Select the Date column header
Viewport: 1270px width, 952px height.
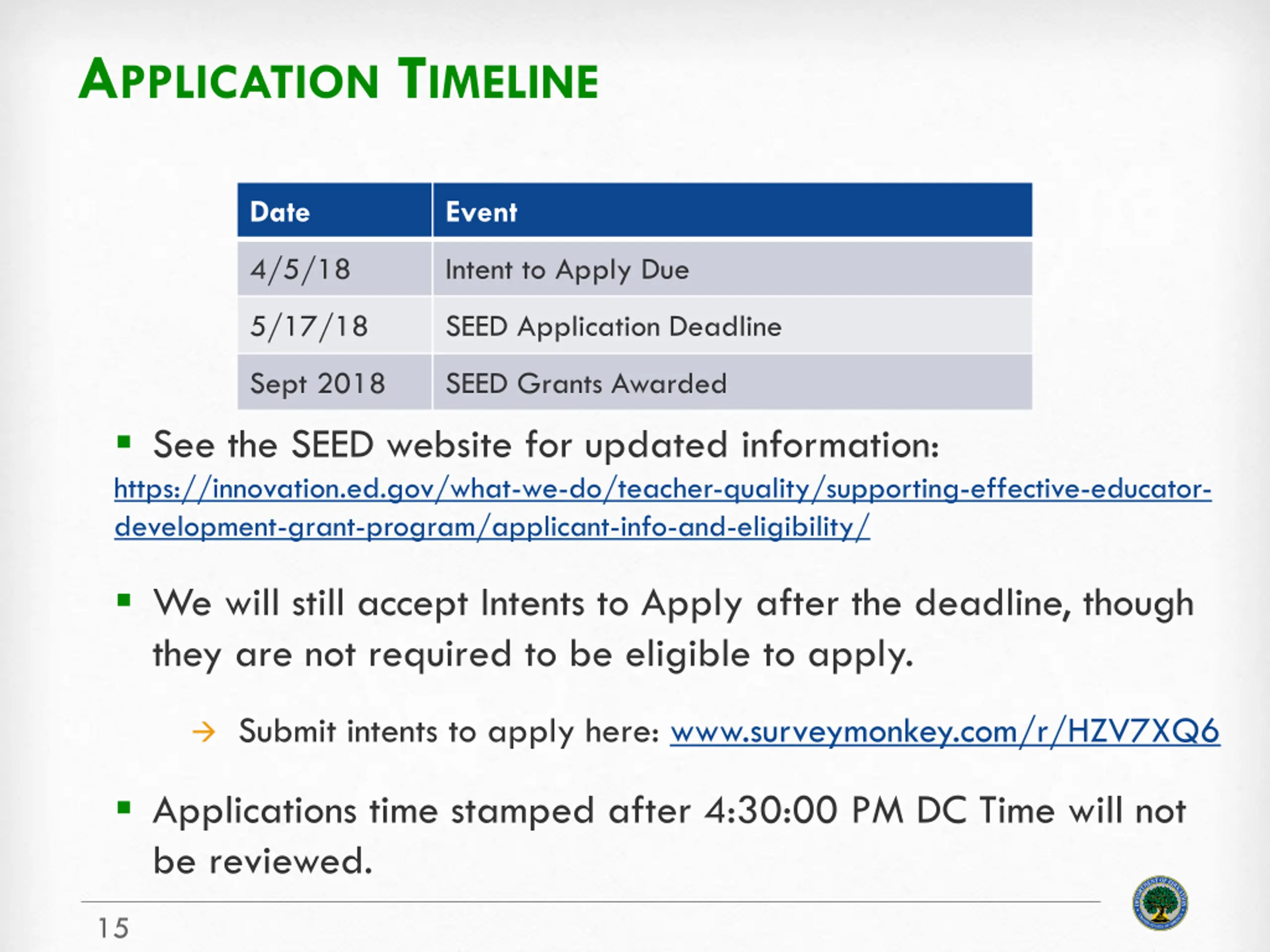[x=334, y=210]
